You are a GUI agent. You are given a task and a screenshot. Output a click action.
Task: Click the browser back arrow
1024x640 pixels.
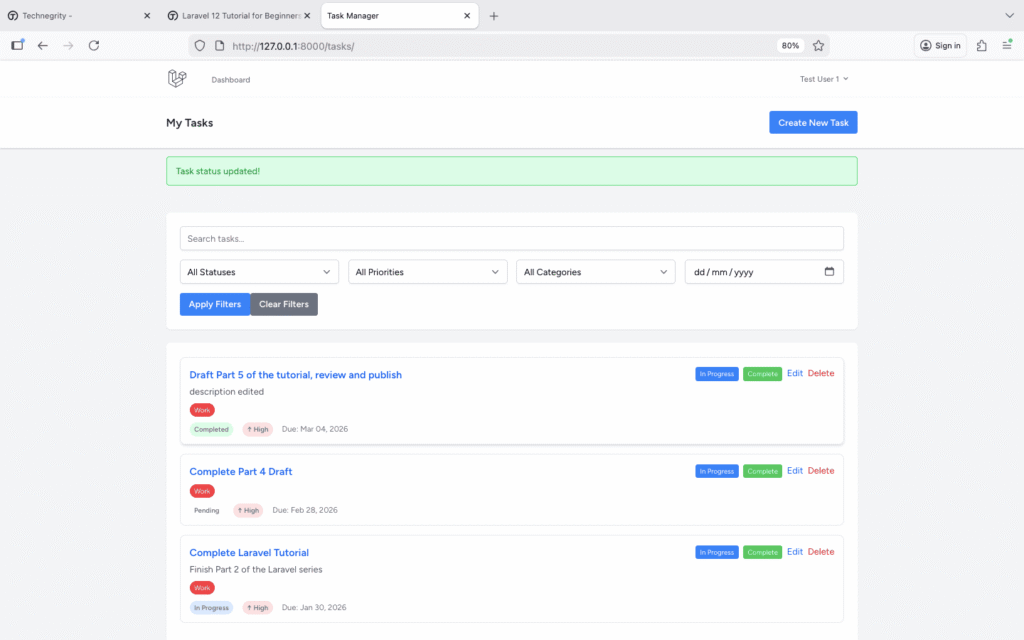point(42,46)
